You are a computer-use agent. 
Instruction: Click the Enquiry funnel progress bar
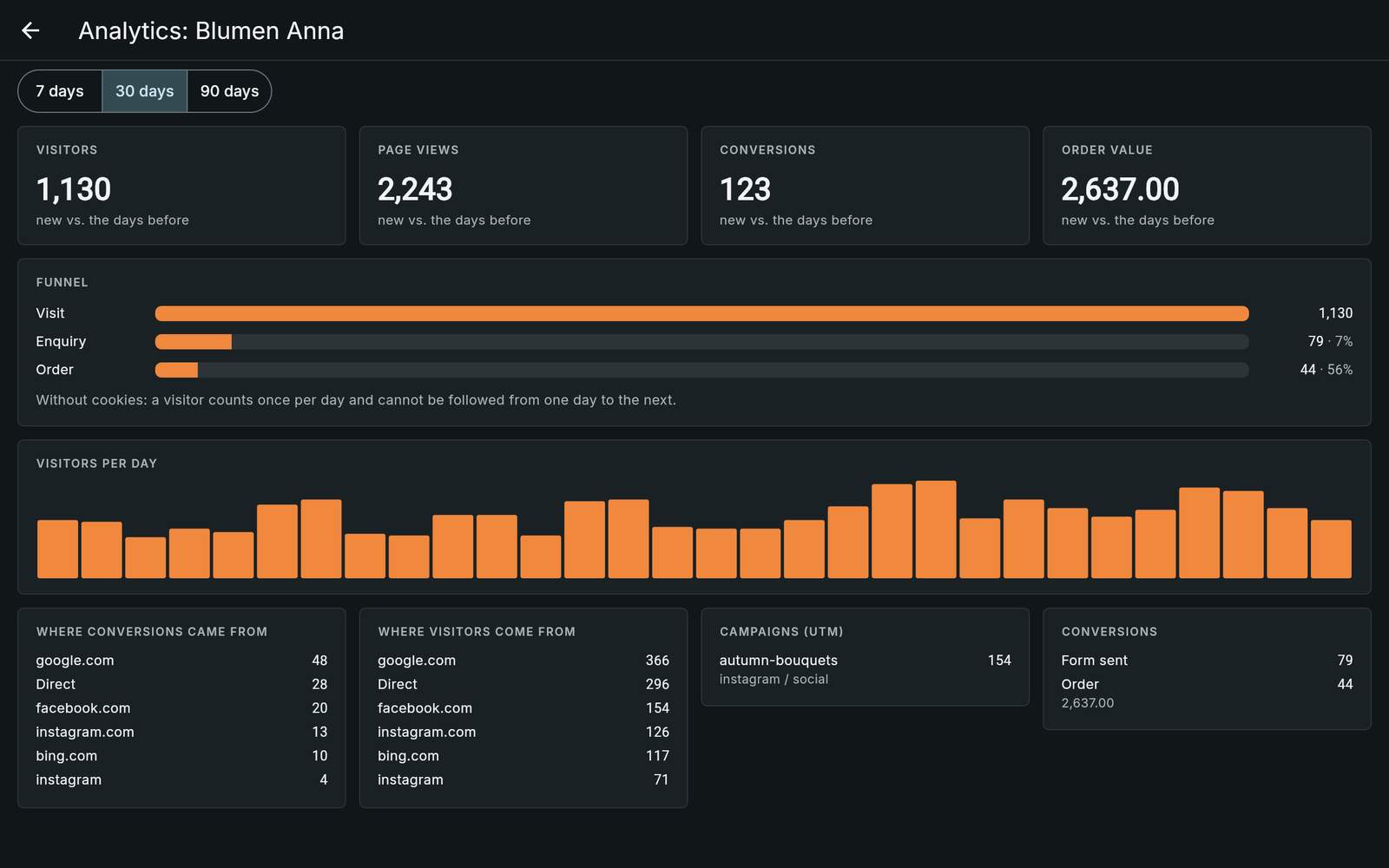(701, 342)
